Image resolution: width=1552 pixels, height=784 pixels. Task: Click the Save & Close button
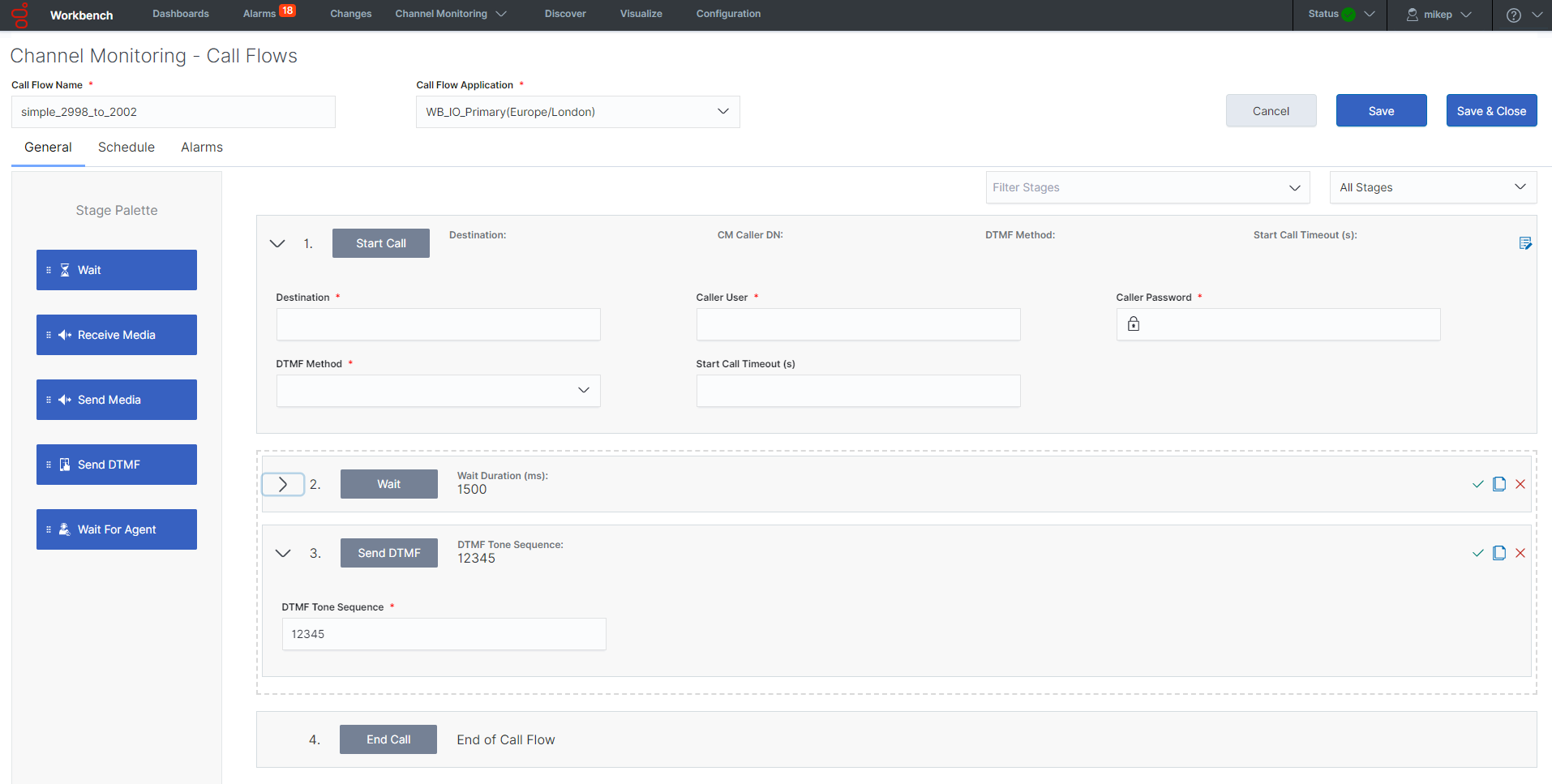1491,110
